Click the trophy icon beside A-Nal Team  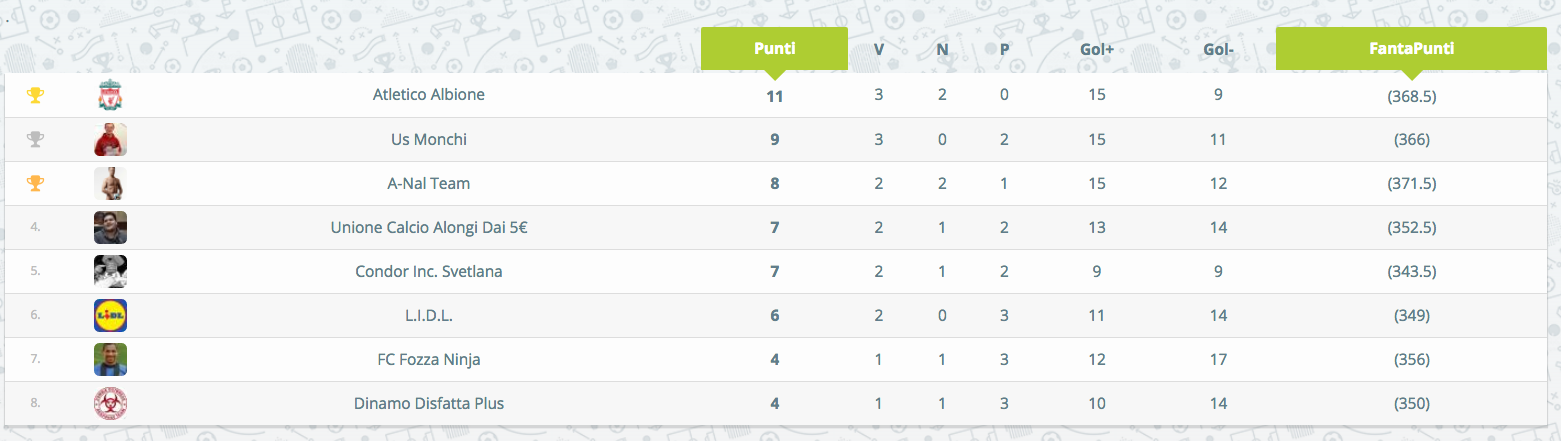tap(35, 183)
